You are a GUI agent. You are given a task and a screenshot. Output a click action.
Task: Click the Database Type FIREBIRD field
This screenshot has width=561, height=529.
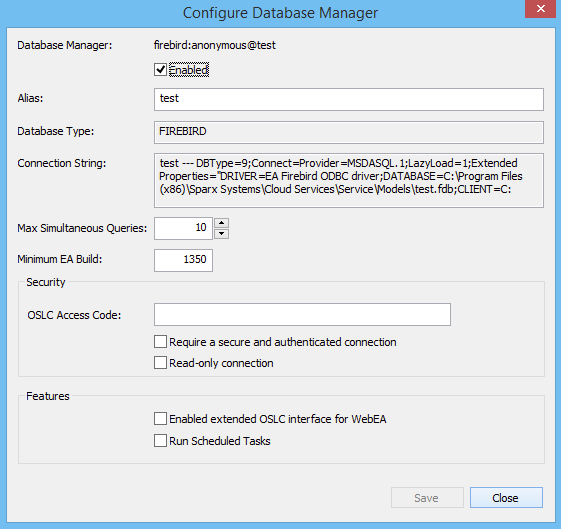coord(349,132)
